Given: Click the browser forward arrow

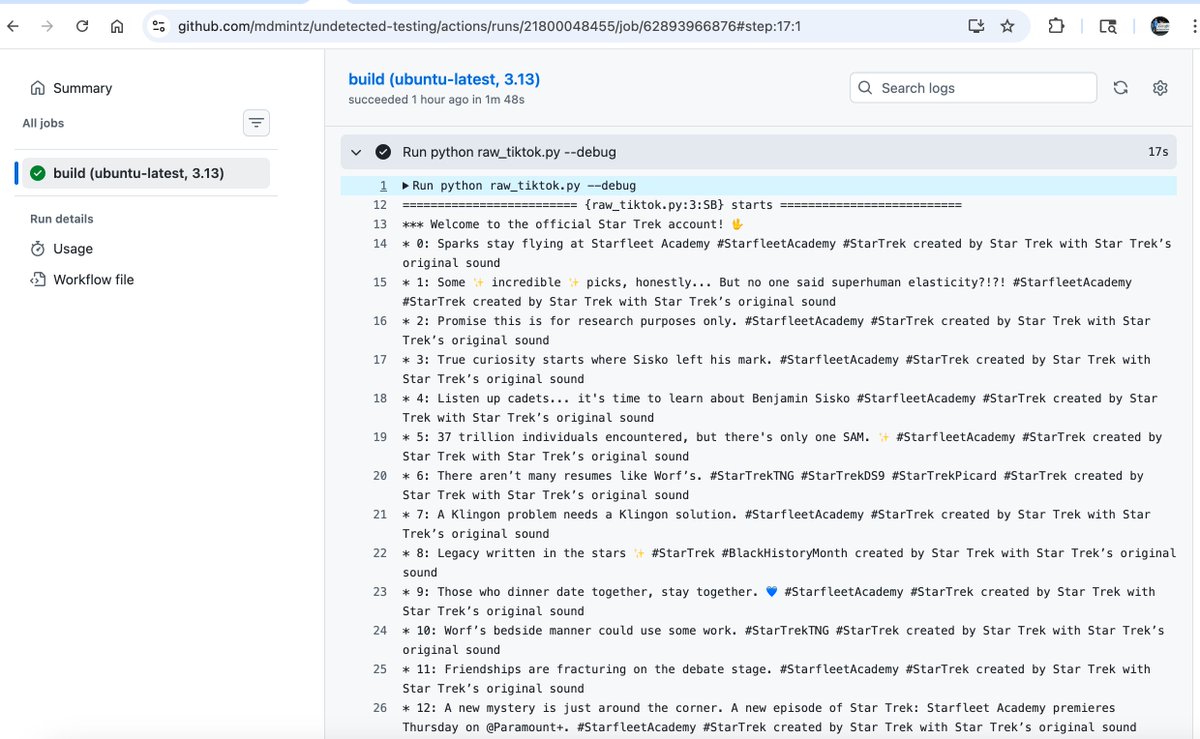Looking at the screenshot, I should tap(47, 27).
